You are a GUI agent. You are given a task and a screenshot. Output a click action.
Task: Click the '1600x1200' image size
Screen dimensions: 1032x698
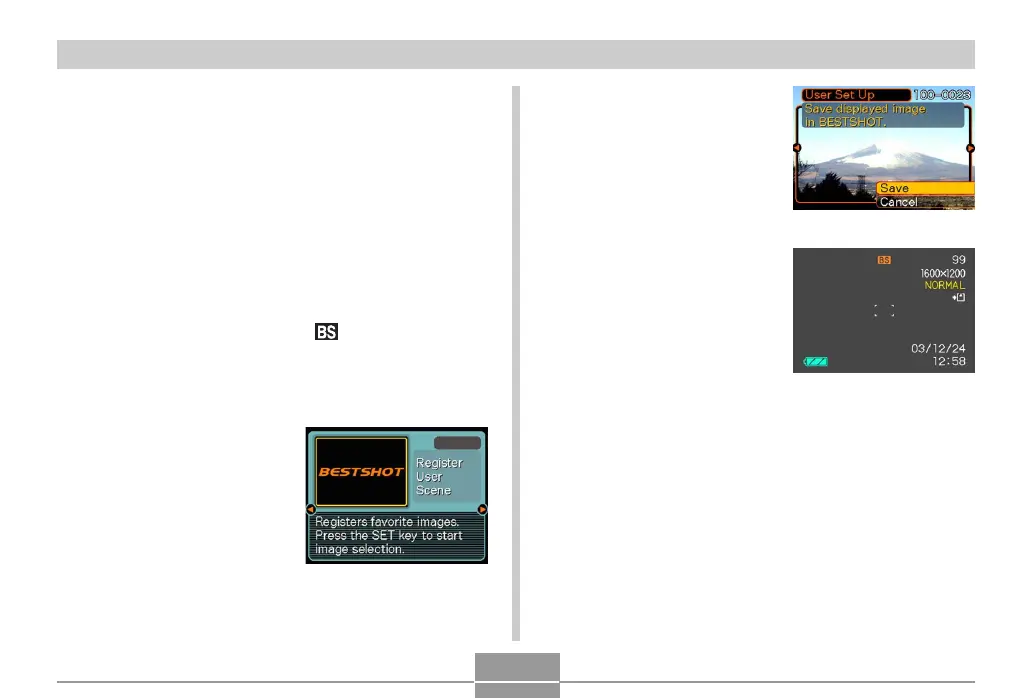(x=942, y=273)
